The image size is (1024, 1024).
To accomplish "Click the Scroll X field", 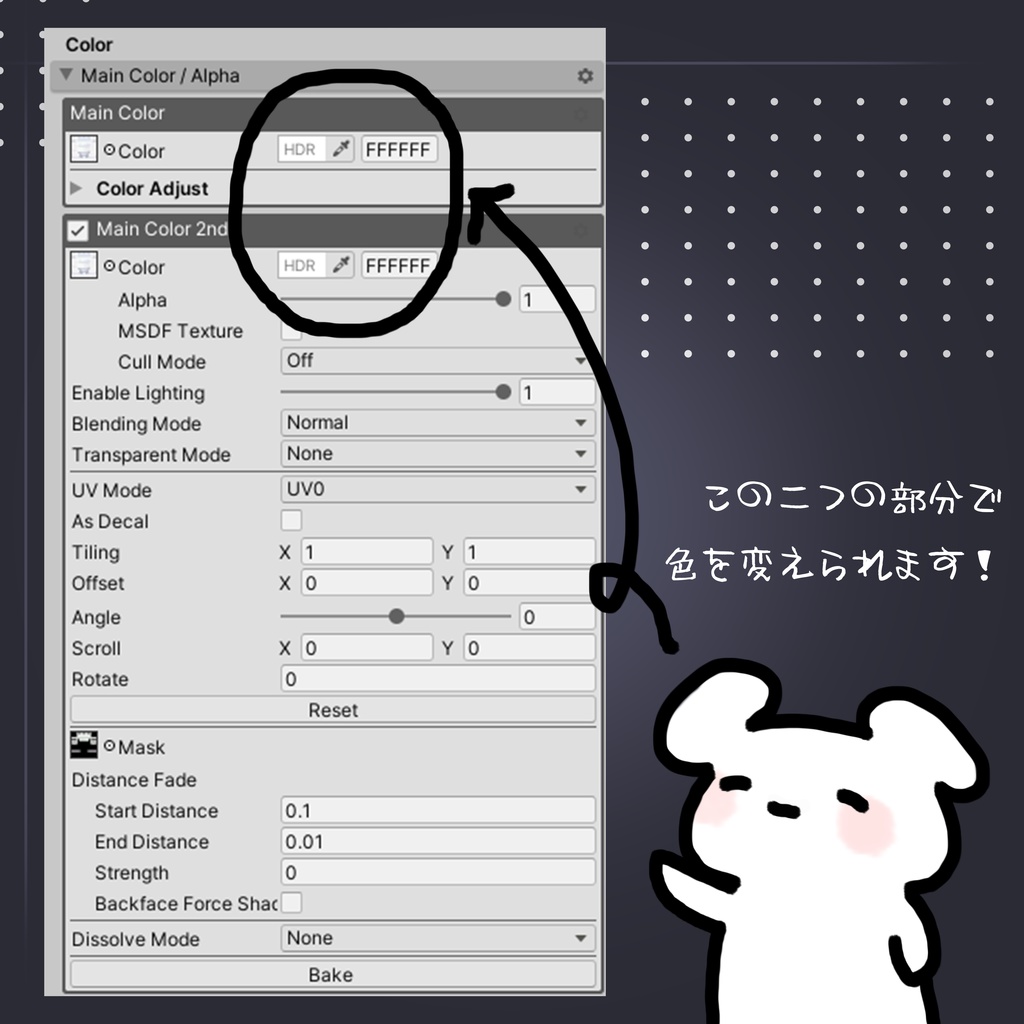I will [367, 648].
